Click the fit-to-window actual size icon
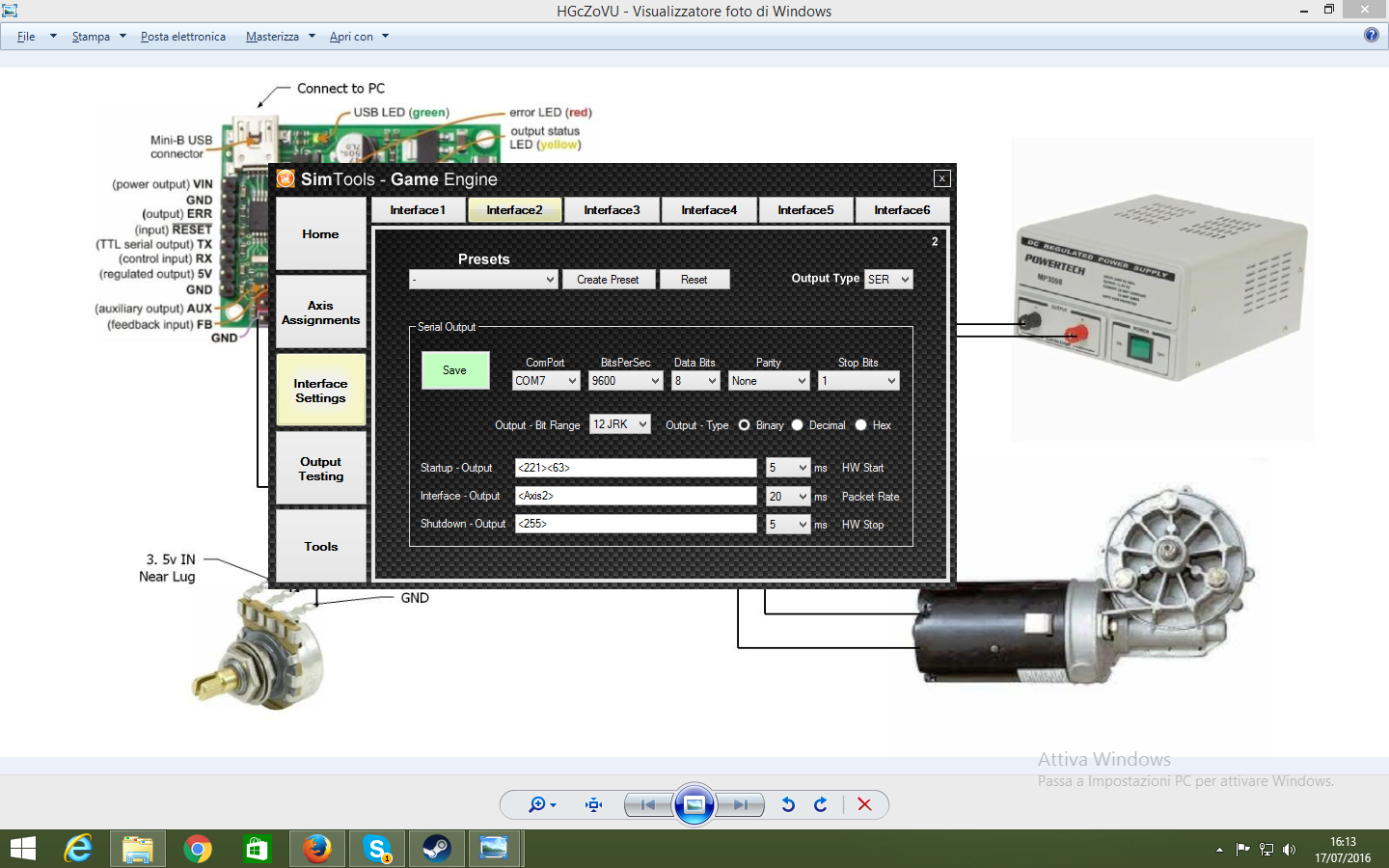1389x868 pixels. pyautogui.click(x=594, y=804)
